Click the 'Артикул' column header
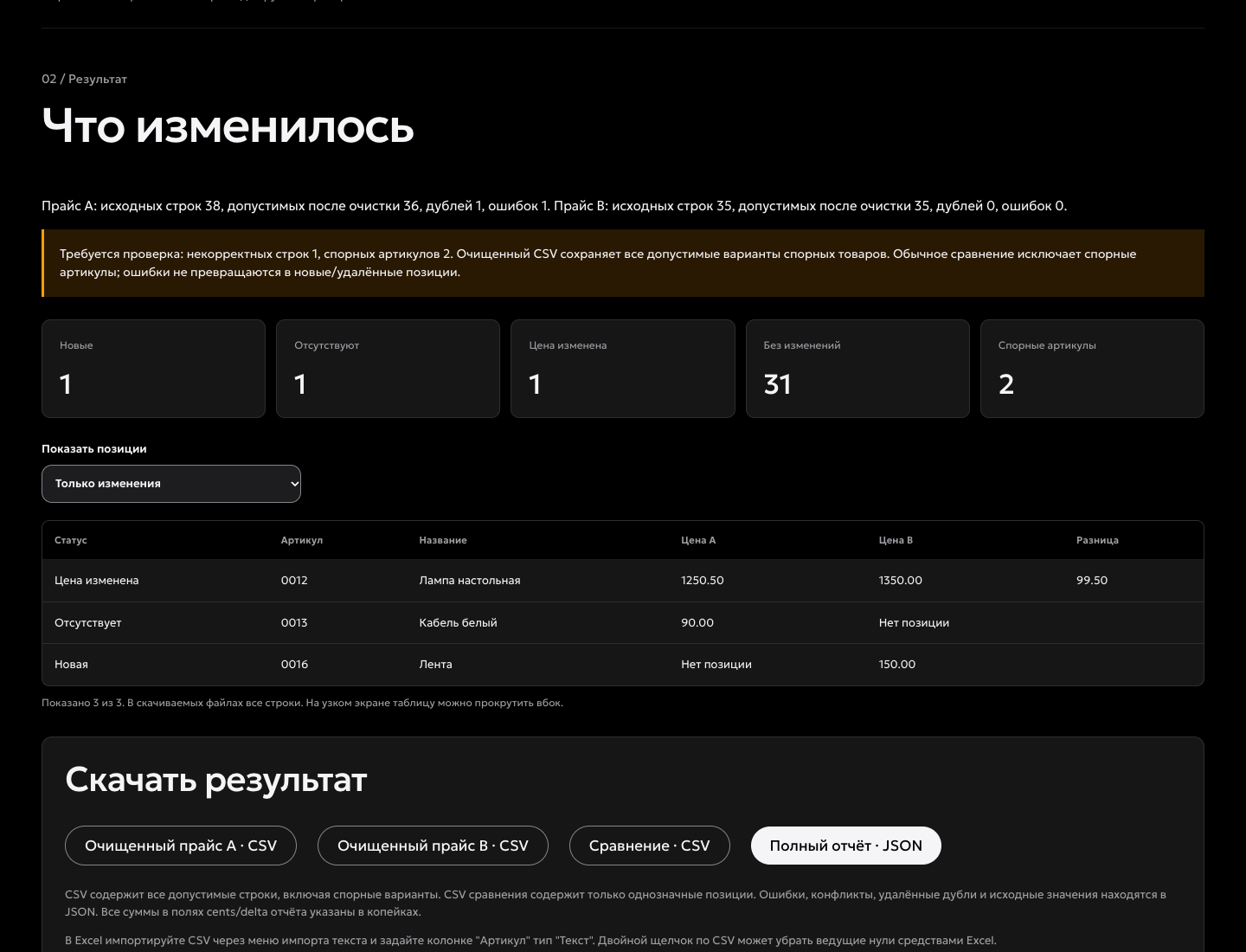This screenshot has height=952, width=1246. [x=302, y=540]
